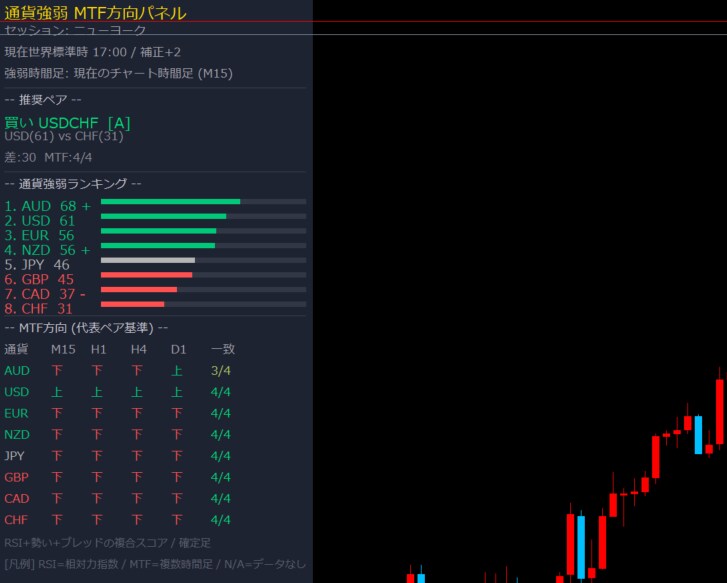Click the USD row M15 上 cell
The width and height of the screenshot is (727, 583).
tap(57, 392)
